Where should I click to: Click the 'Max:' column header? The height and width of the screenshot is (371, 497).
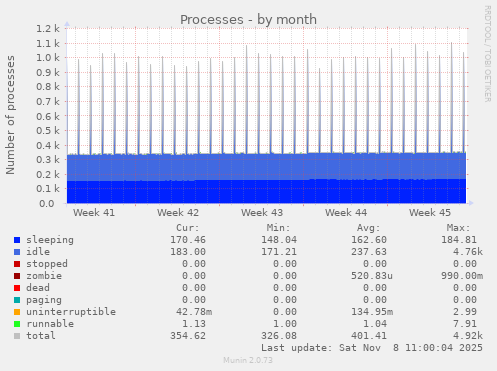pos(459,228)
